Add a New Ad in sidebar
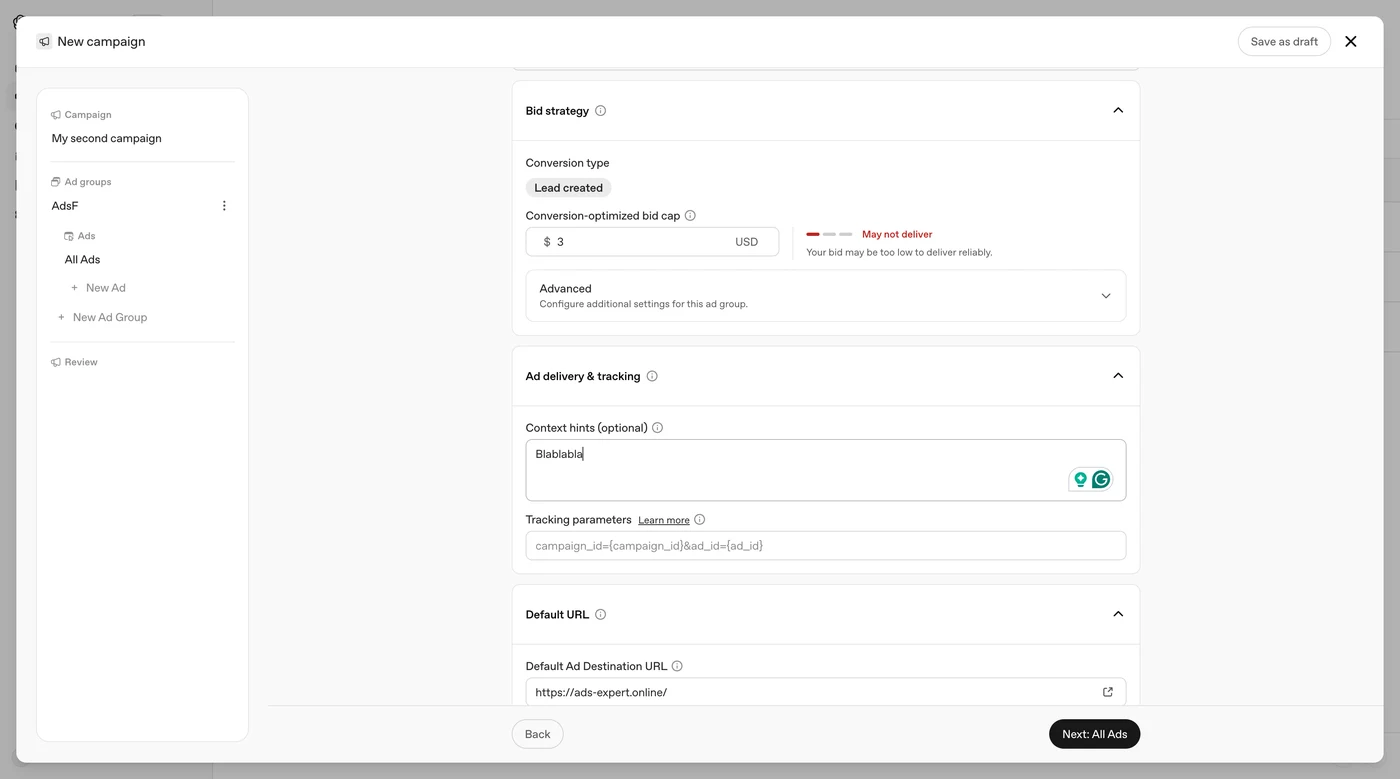The image size is (1400, 779). (x=98, y=288)
